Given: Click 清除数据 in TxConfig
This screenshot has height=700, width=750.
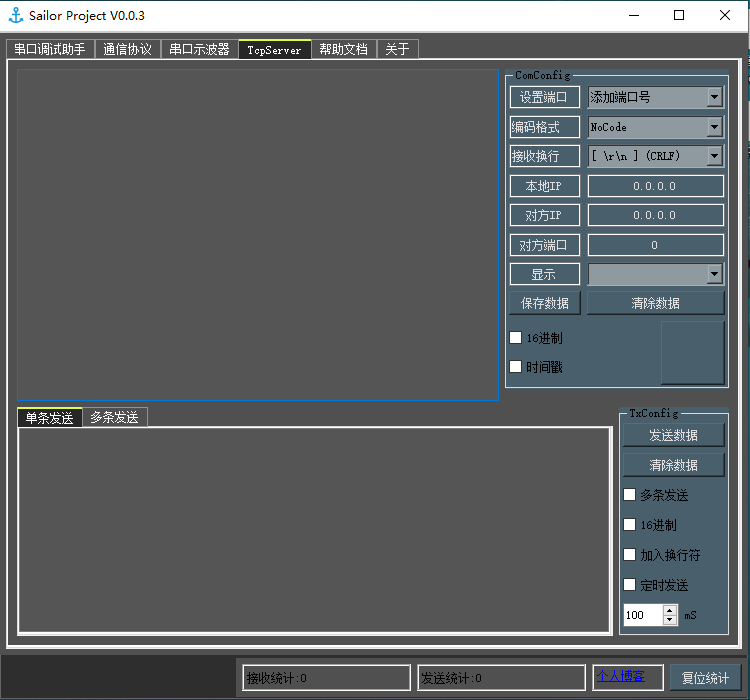Looking at the screenshot, I should coord(673,465).
